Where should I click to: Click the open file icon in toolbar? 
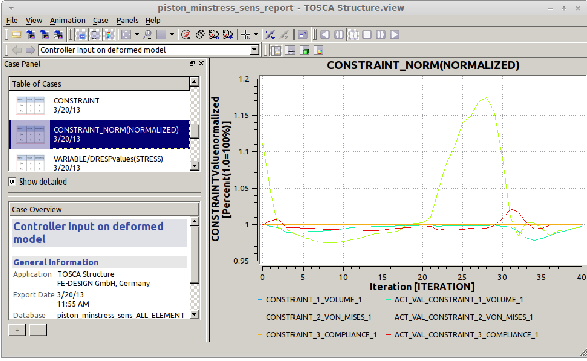(16, 35)
